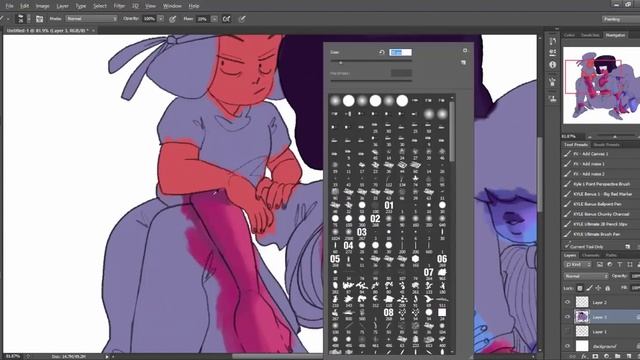The height and width of the screenshot is (360, 640).
Task: Select brush preset labeled 08
Action: (x=389, y=312)
